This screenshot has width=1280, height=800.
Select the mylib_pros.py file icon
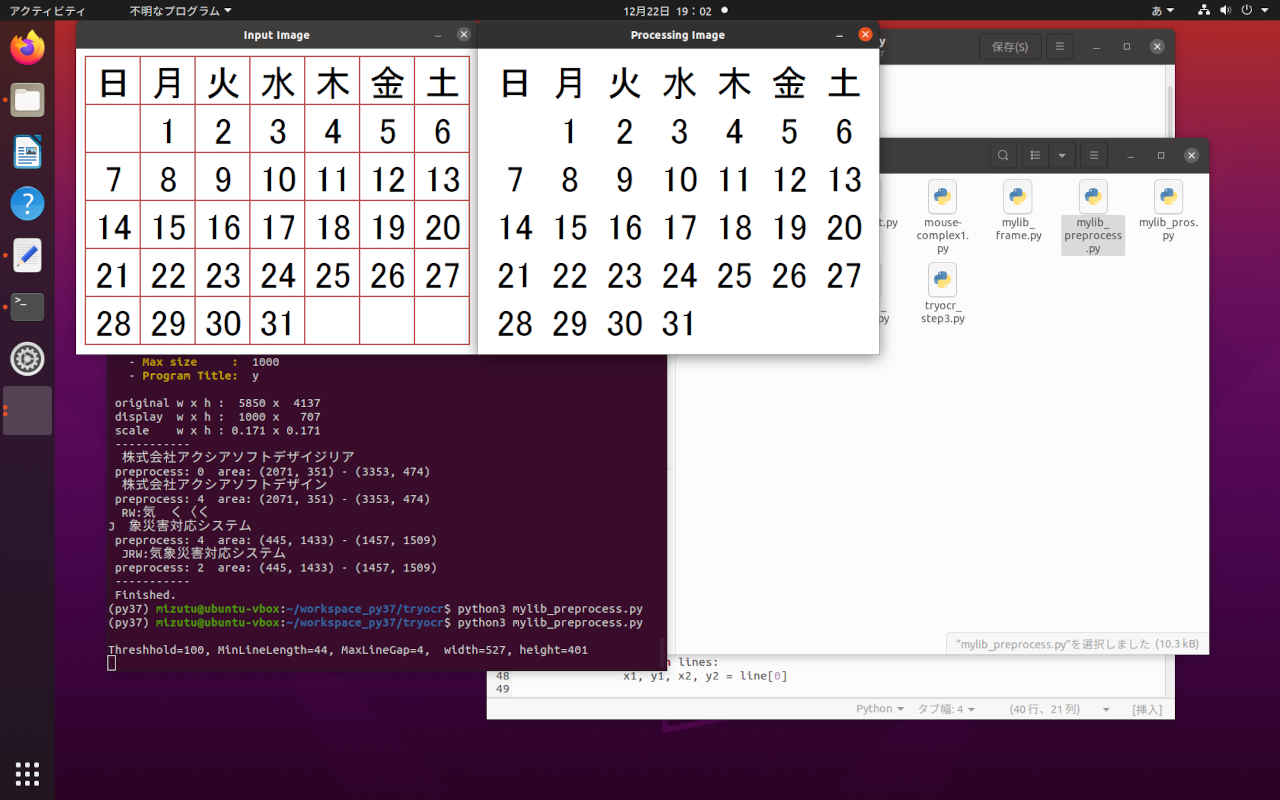tap(1168, 198)
